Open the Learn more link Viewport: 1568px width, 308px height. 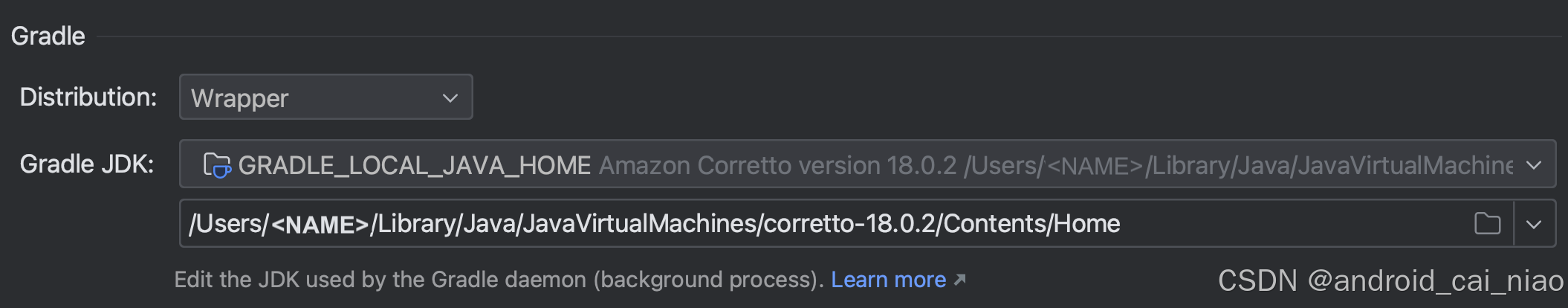pyautogui.click(x=888, y=280)
